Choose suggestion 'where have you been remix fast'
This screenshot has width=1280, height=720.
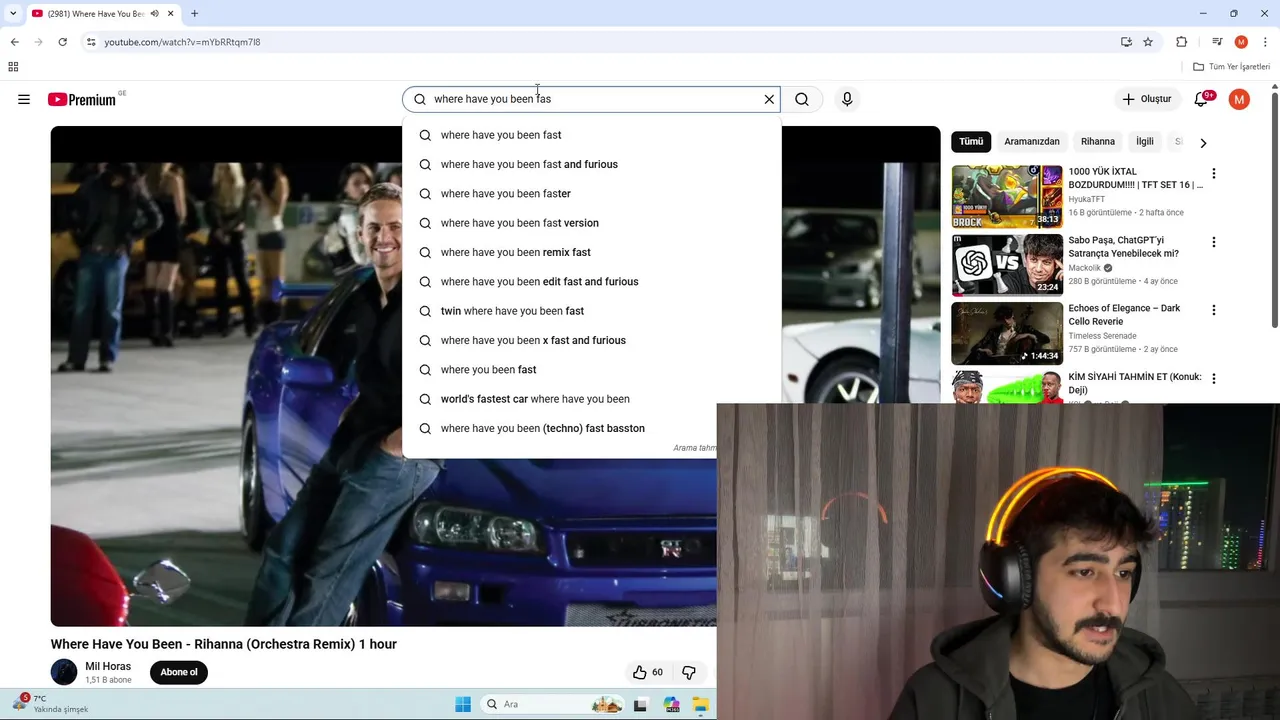click(591, 252)
